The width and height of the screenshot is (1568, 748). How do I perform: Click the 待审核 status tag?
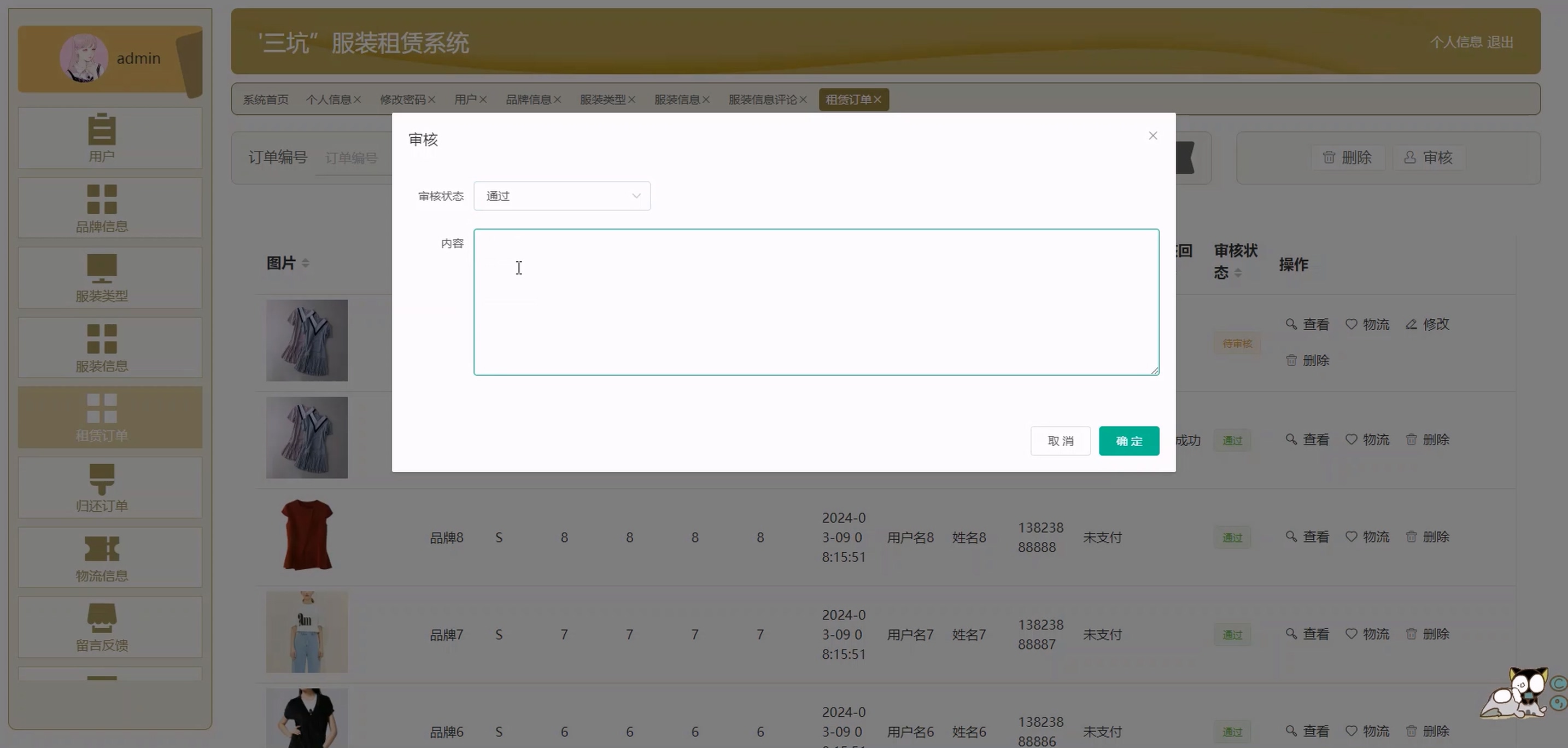[x=1237, y=344]
